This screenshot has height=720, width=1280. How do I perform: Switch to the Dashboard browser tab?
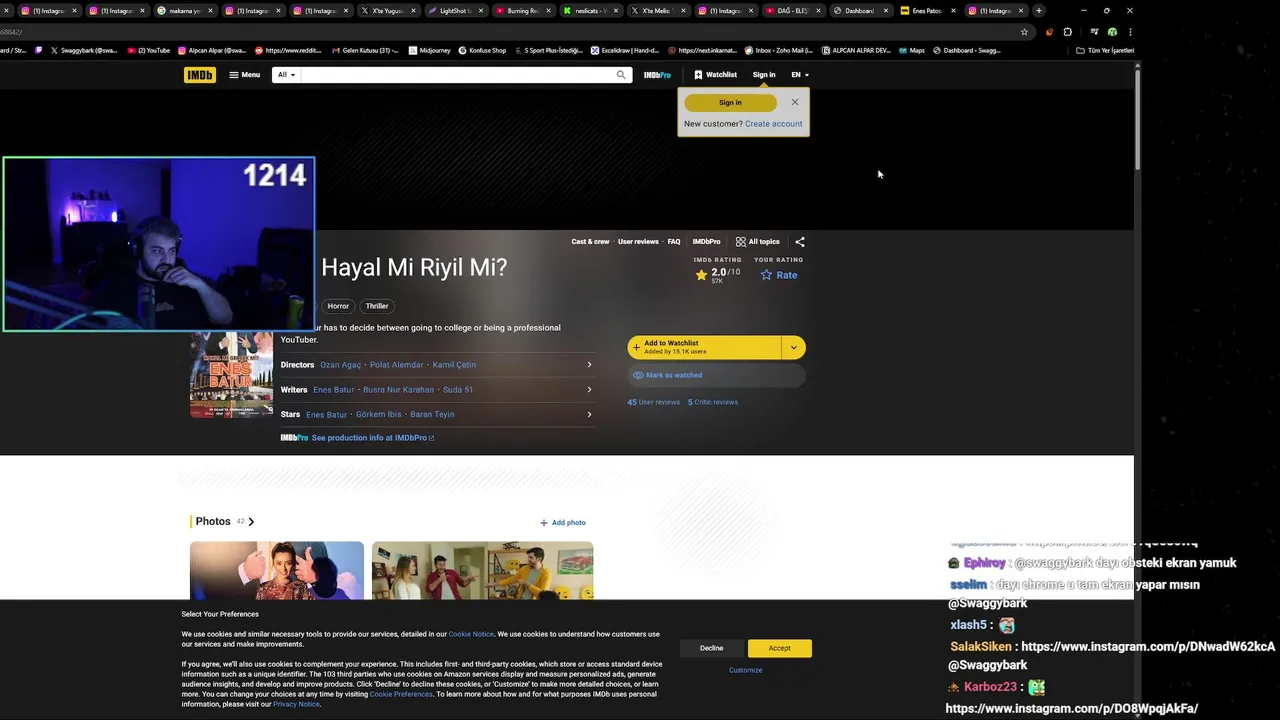coord(860,11)
